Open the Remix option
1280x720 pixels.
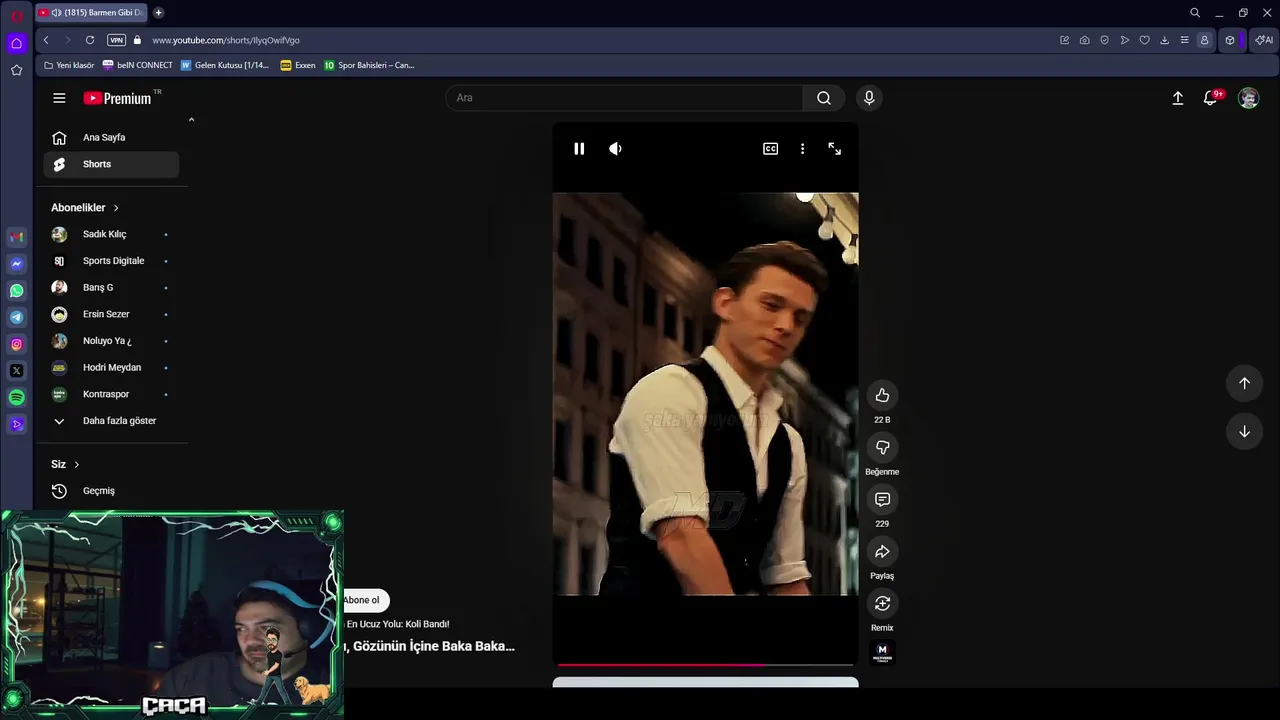click(882, 603)
